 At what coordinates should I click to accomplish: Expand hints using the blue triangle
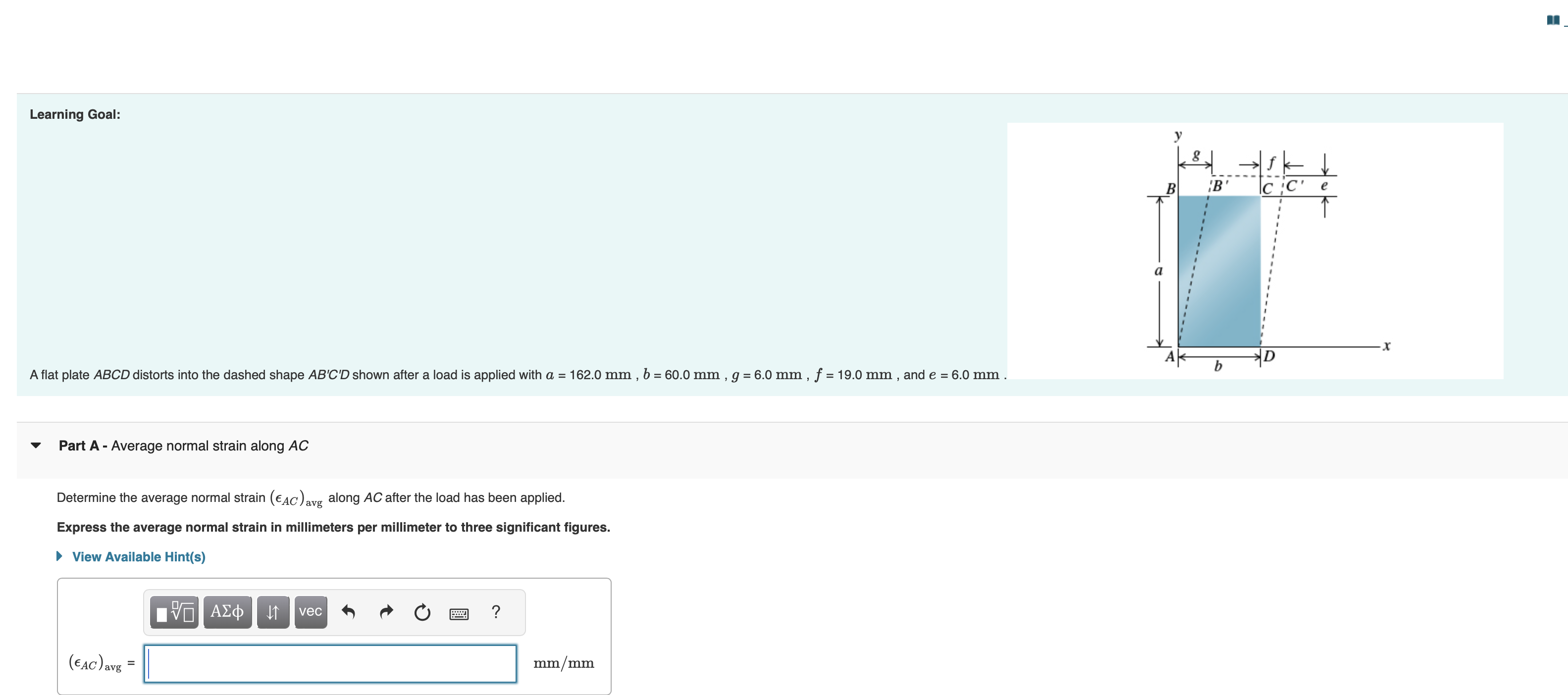coord(59,556)
